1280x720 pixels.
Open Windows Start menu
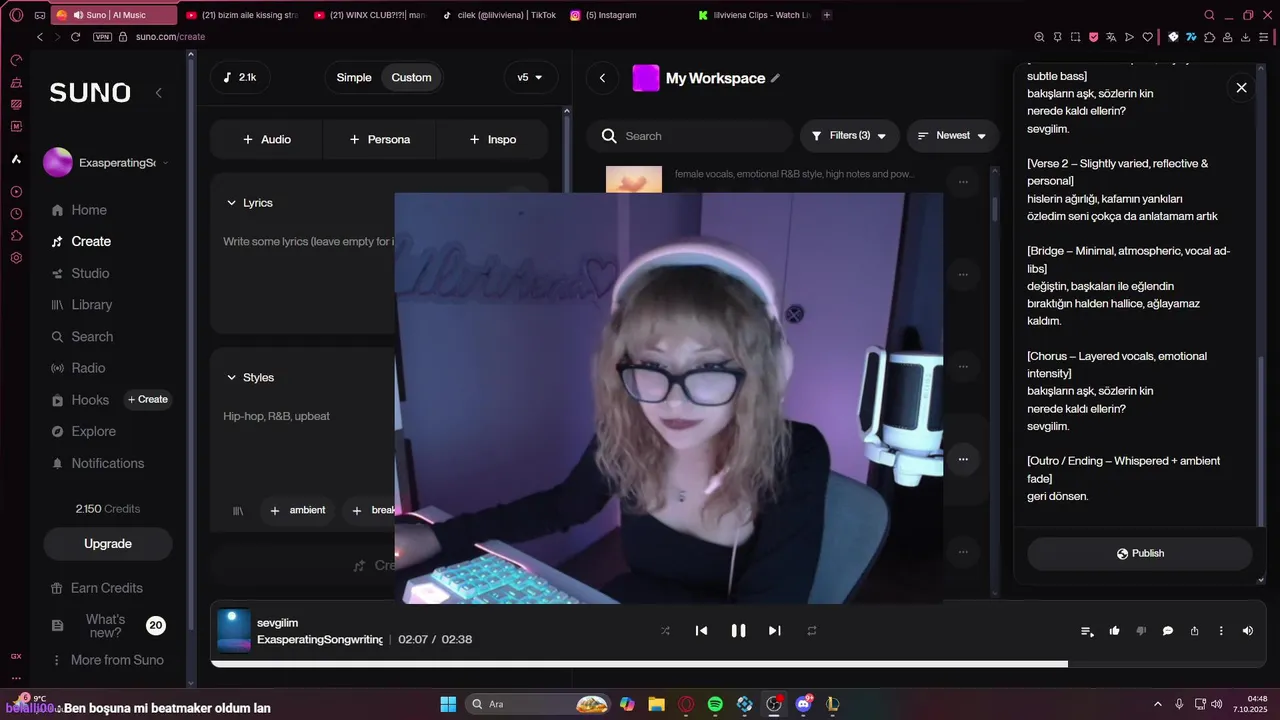click(448, 704)
